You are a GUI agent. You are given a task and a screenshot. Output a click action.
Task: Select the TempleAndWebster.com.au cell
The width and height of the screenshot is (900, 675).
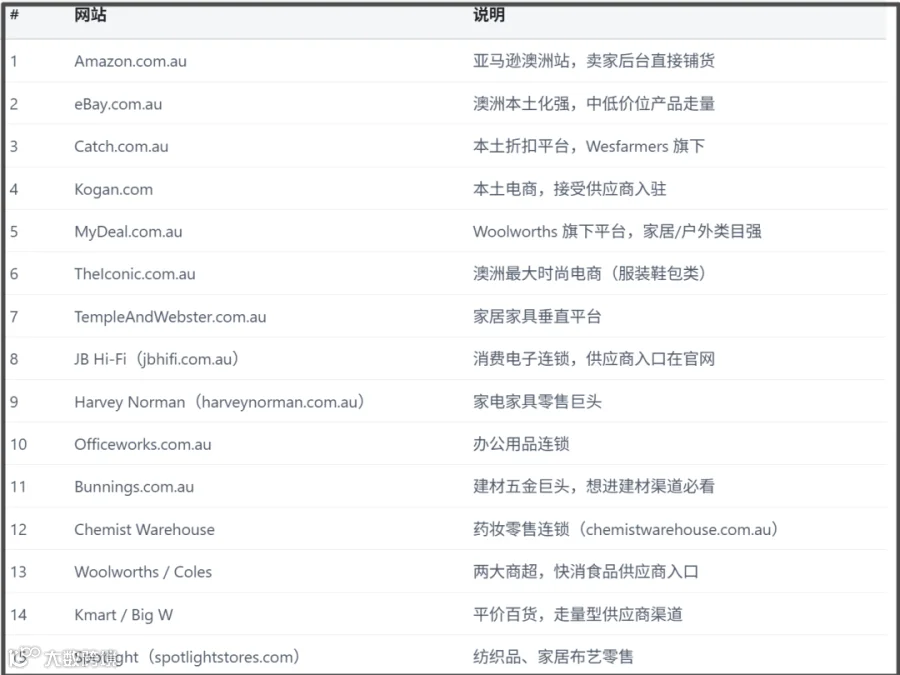(170, 317)
